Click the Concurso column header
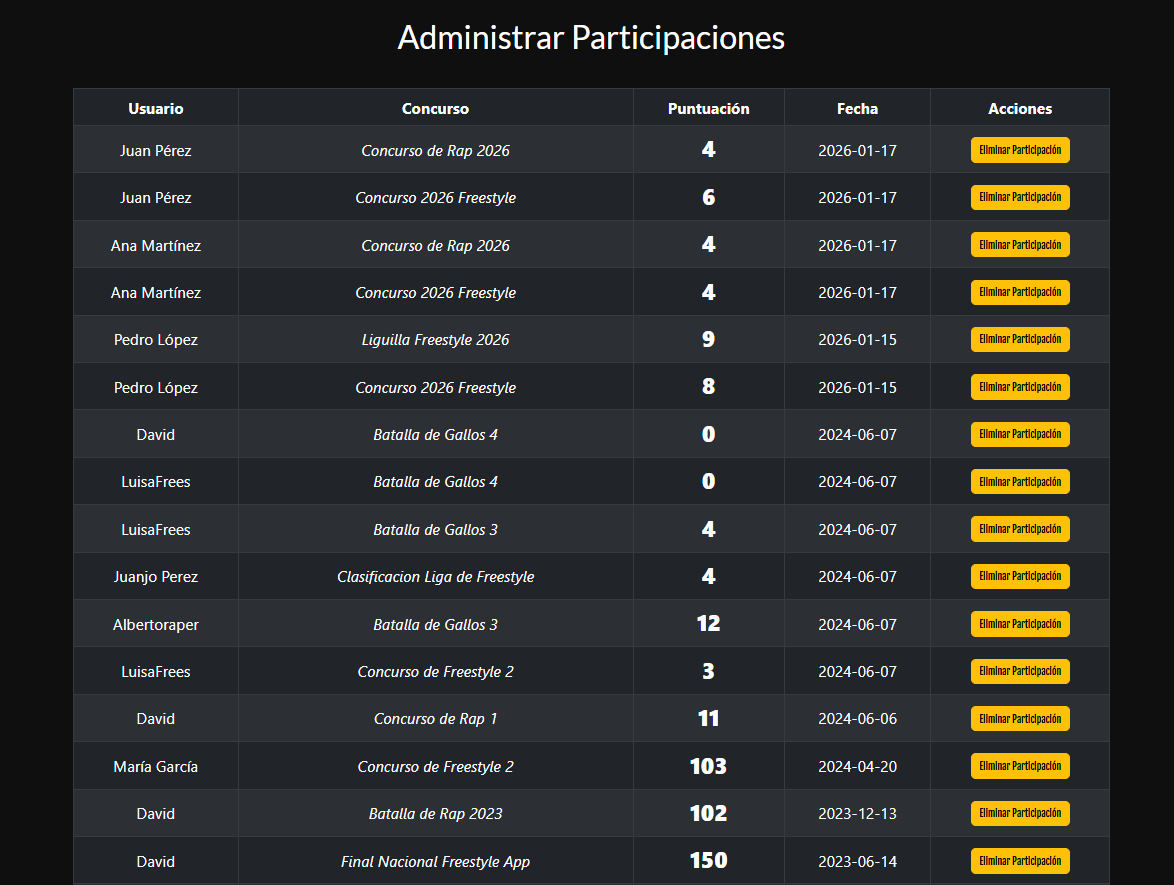Image resolution: width=1174 pixels, height=885 pixels. pyautogui.click(x=435, y=109)
